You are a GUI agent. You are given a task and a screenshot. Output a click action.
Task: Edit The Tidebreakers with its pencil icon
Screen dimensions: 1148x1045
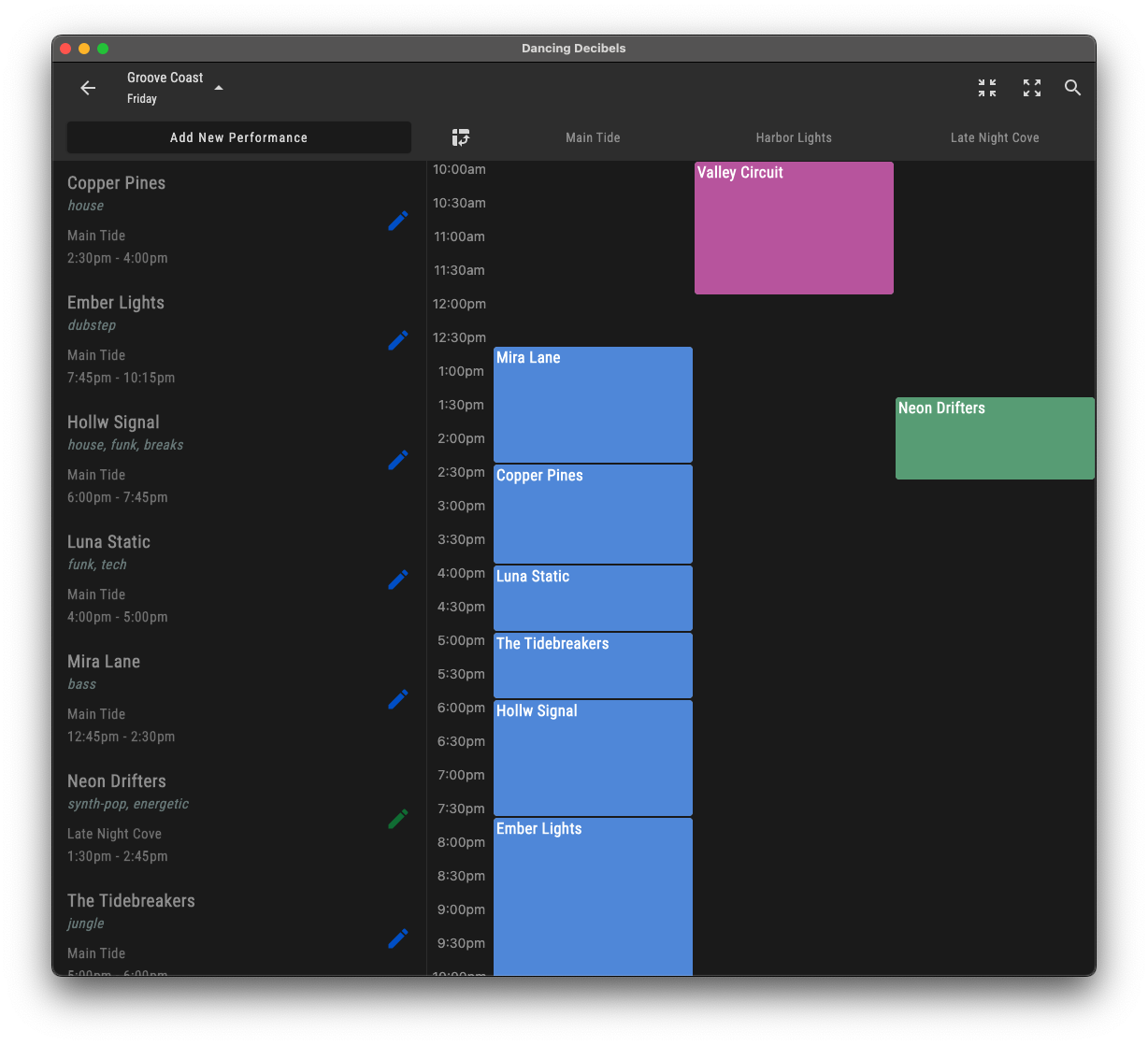click(397, 938)
